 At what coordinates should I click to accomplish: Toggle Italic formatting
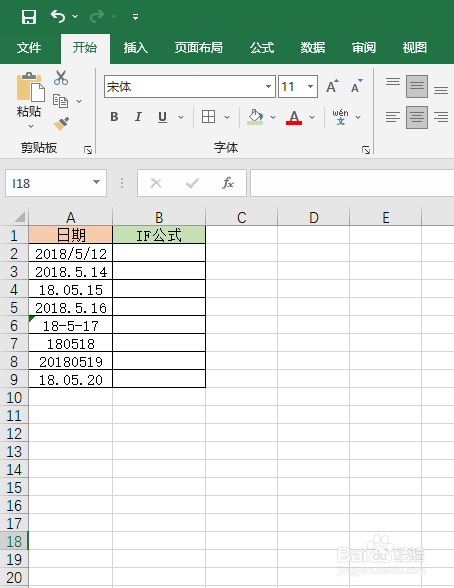coord(138,117)
